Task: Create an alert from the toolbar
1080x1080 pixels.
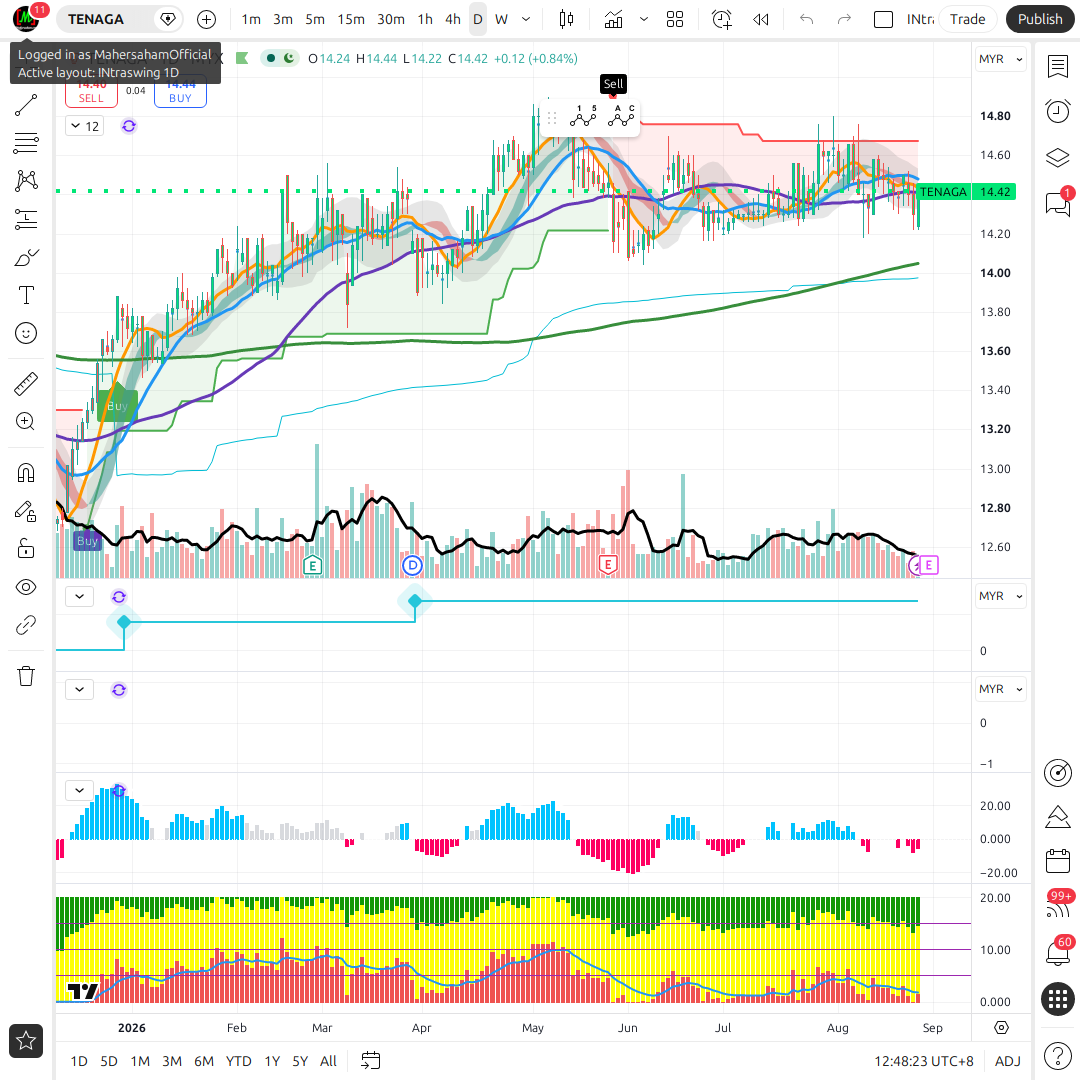Action: coord(722,19)
